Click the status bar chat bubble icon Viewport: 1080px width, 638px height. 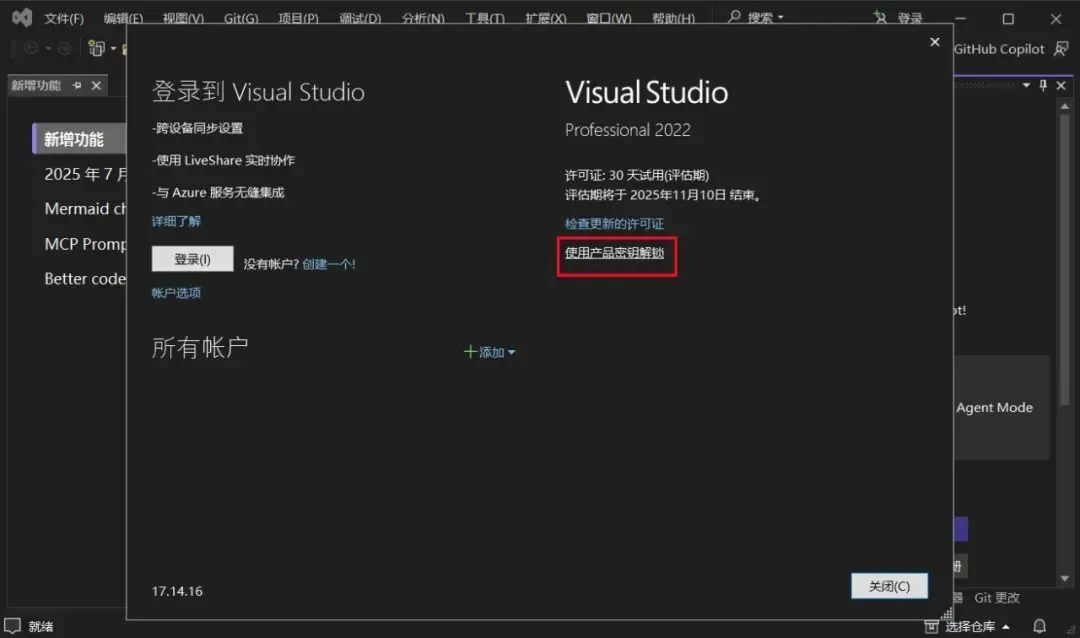[12, 626]
